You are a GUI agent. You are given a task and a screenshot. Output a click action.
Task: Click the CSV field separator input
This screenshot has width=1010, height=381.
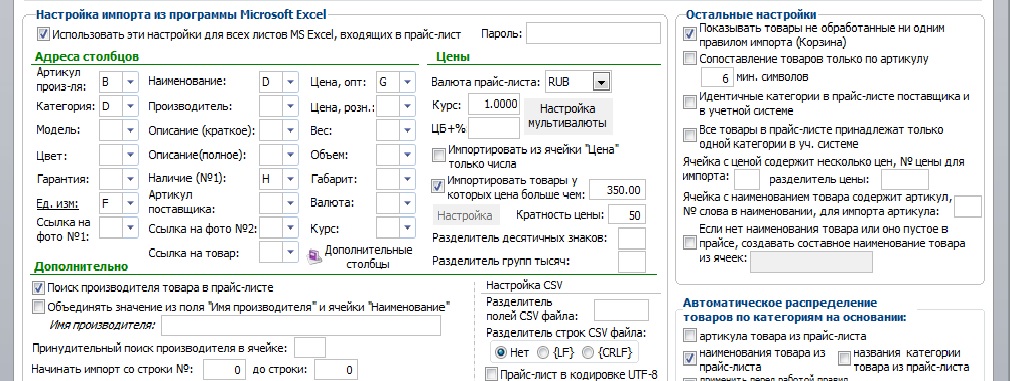(621, 309)
